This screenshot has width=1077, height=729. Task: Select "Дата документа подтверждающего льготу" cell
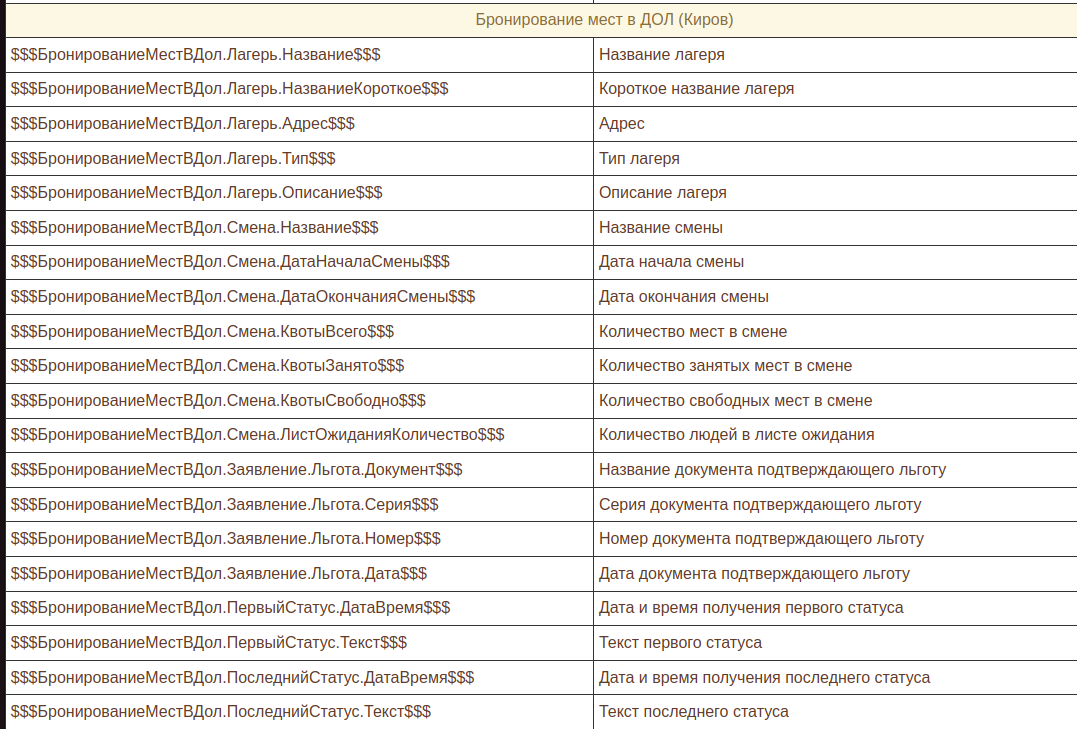tap(754, 574)
